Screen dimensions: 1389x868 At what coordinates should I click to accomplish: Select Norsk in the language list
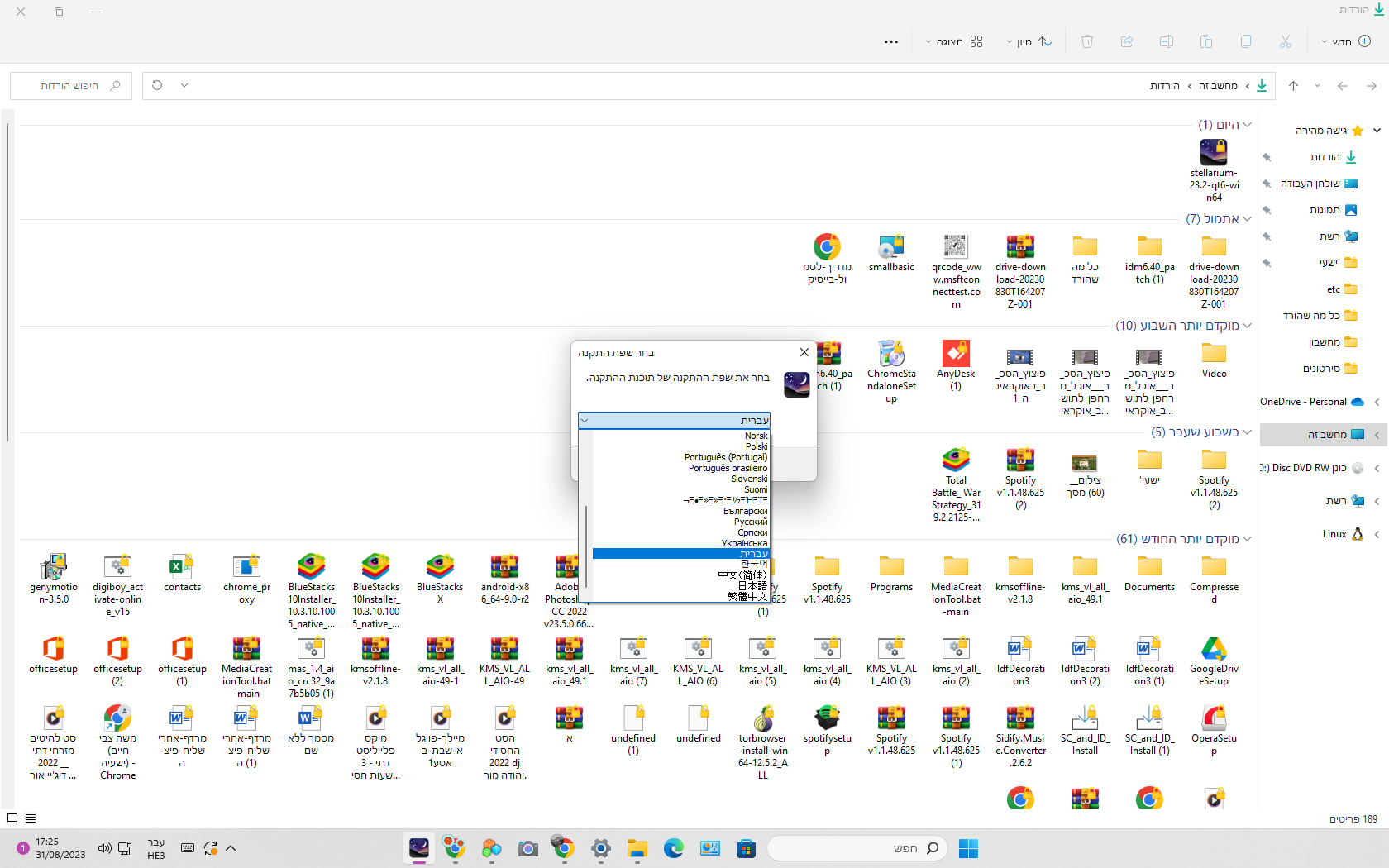coord(756,436)
